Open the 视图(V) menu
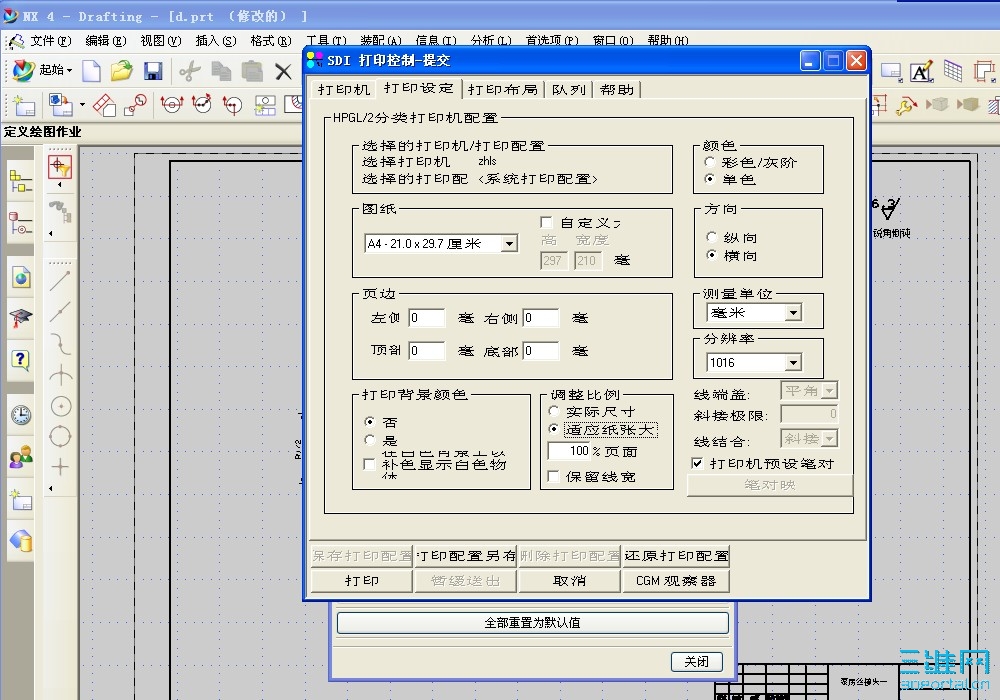 161,41
